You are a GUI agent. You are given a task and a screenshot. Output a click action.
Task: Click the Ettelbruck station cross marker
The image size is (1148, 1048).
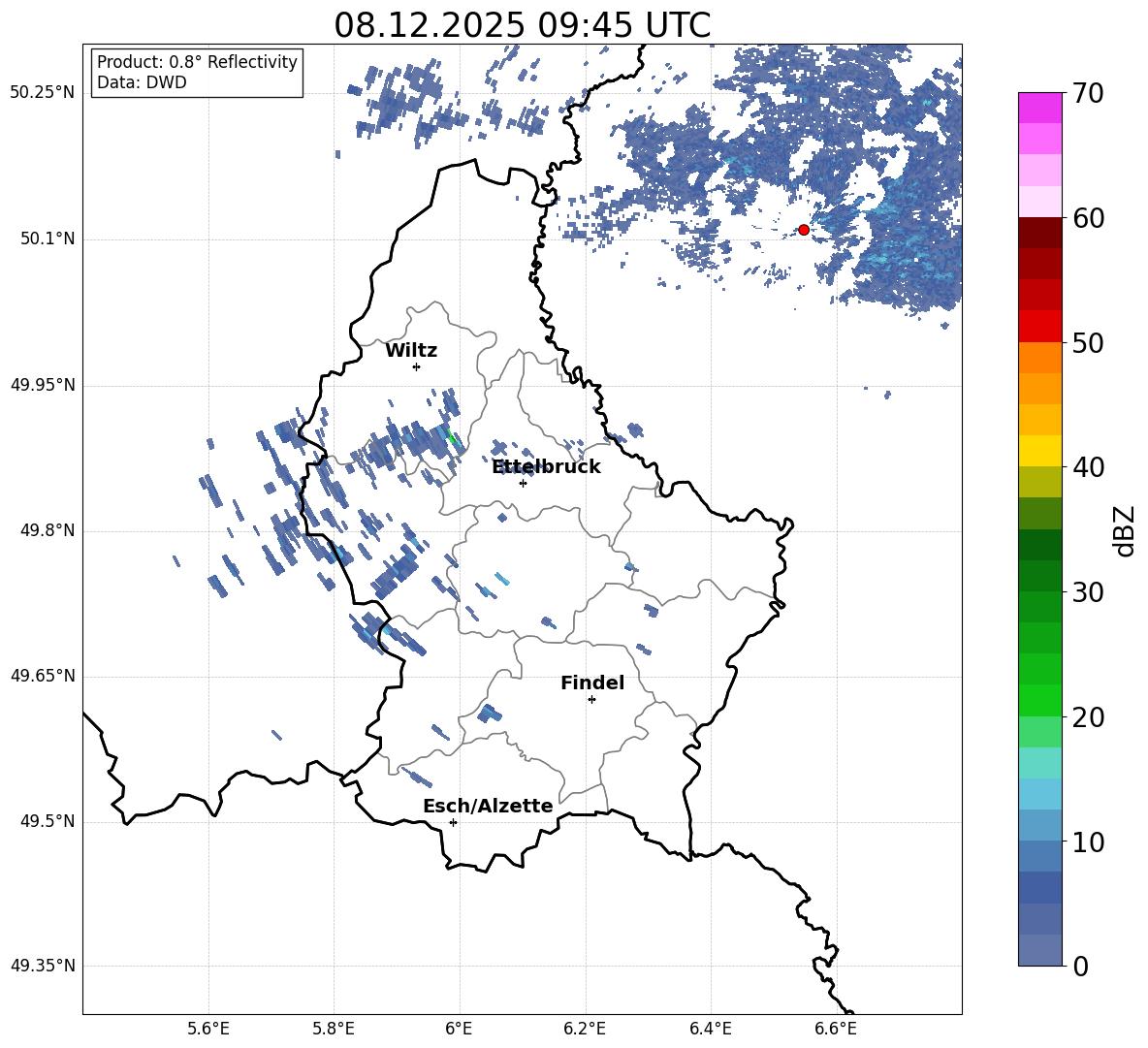(x=523, y=483)
